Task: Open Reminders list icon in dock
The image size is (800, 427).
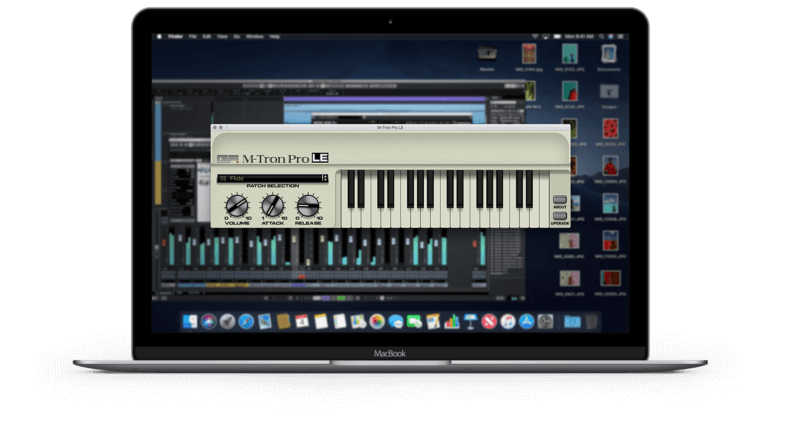Action: pyautogui.click(x=339, y=322)
